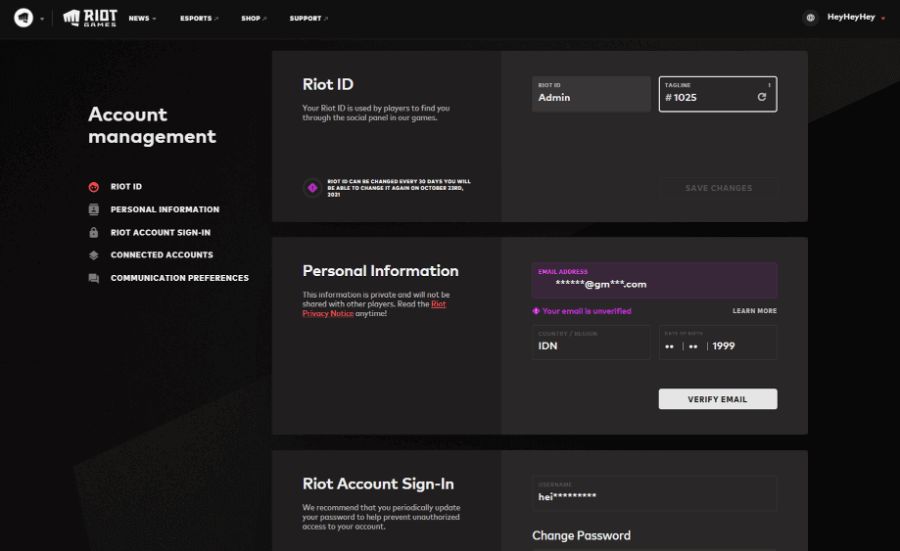The height and width of the screenshot is (551, 900).
Task: Open the Riot Games home logo
Action: [x=89, y=18]
